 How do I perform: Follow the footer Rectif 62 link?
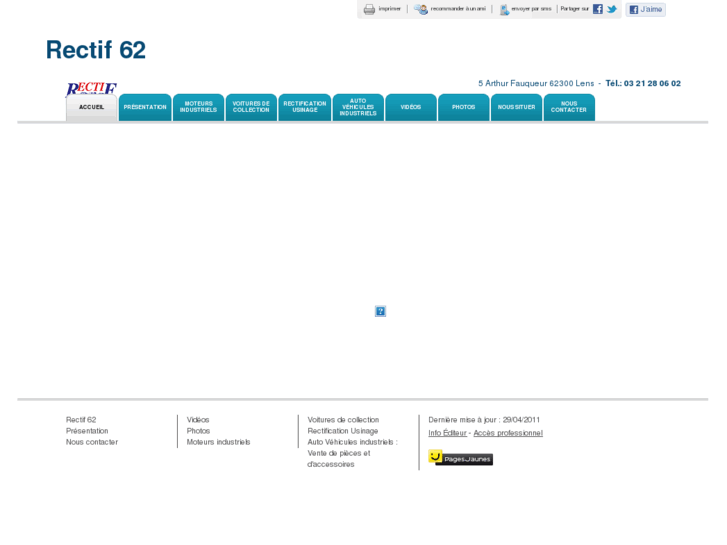(81, 420)
